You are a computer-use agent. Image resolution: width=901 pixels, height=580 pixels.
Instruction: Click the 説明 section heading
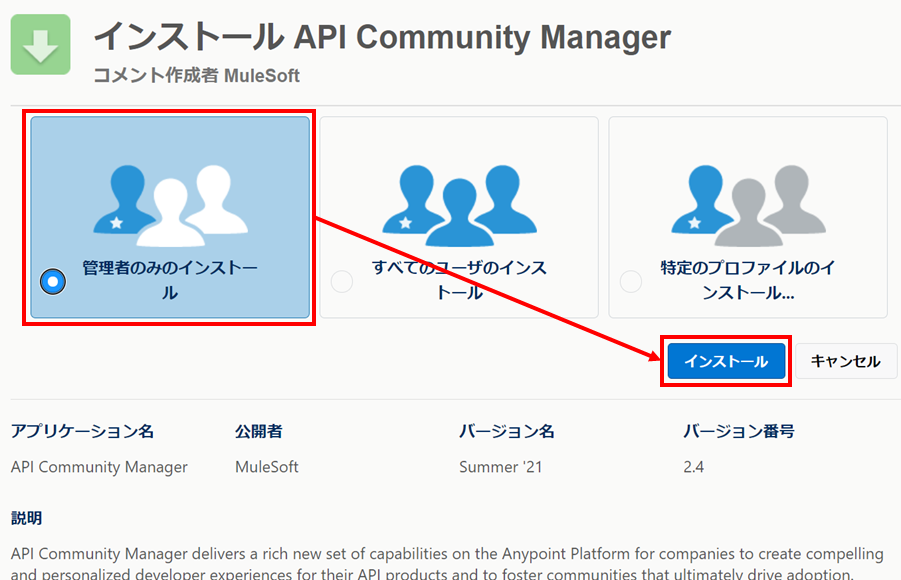point(27,518)
